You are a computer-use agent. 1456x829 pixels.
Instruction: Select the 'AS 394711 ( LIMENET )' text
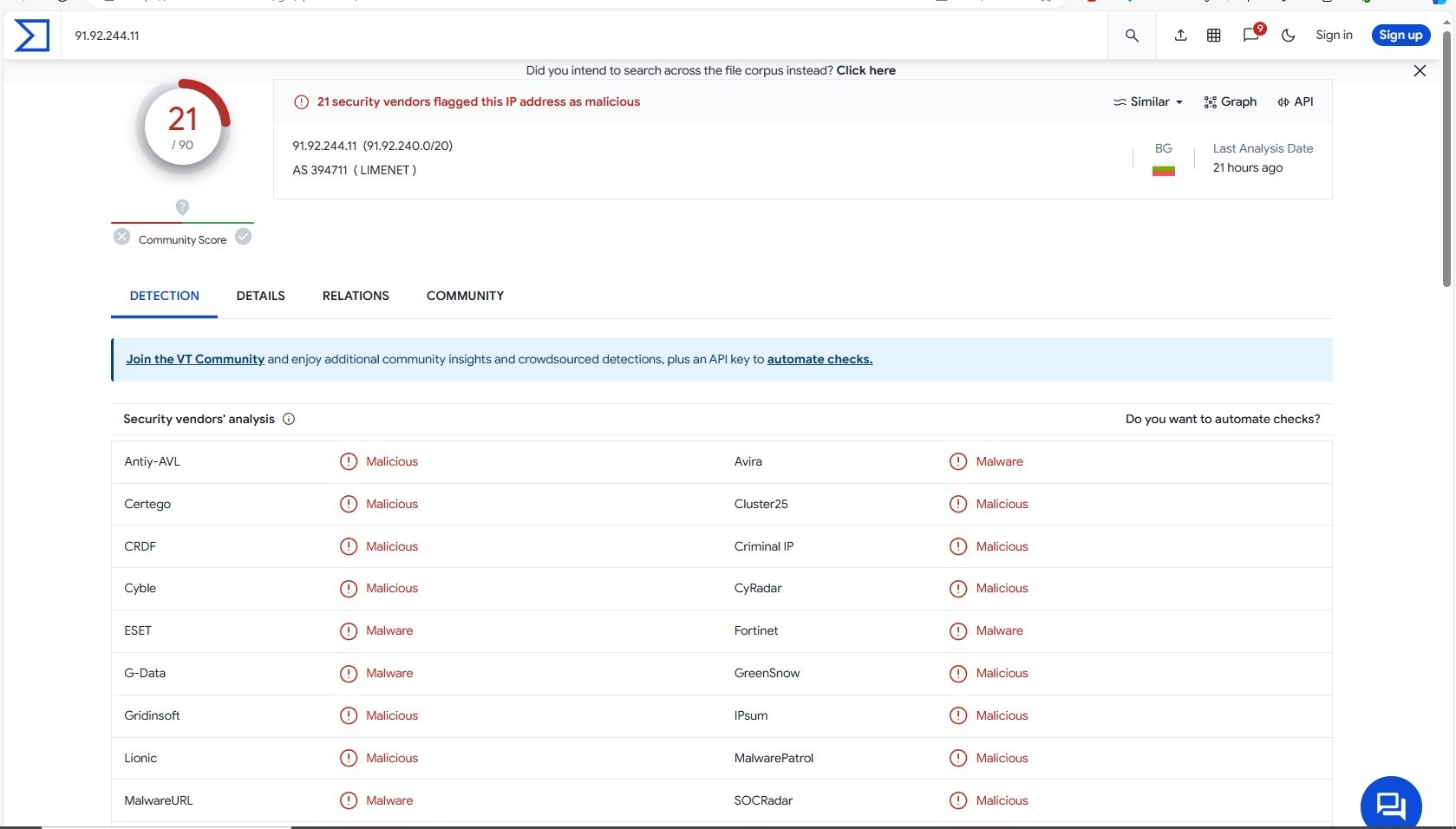tap(354, 170)
